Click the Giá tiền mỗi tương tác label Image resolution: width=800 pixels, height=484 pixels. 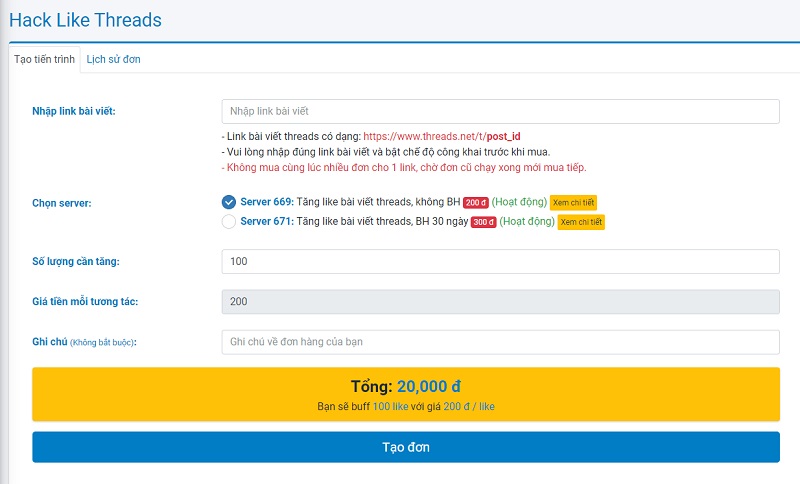pyautogui.click(x=85, y=301)
